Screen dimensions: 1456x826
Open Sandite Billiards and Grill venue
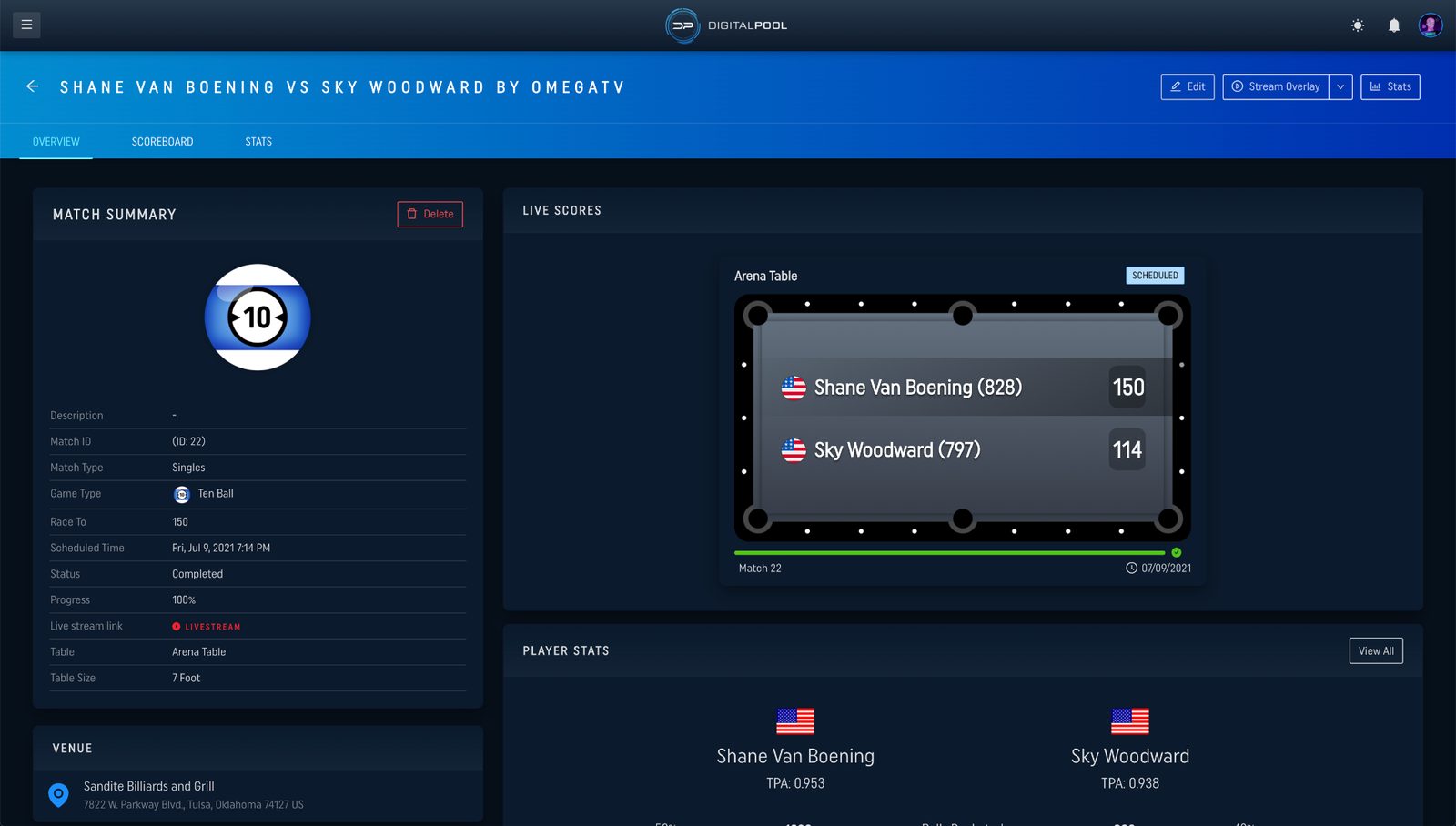tap(149, 786)
